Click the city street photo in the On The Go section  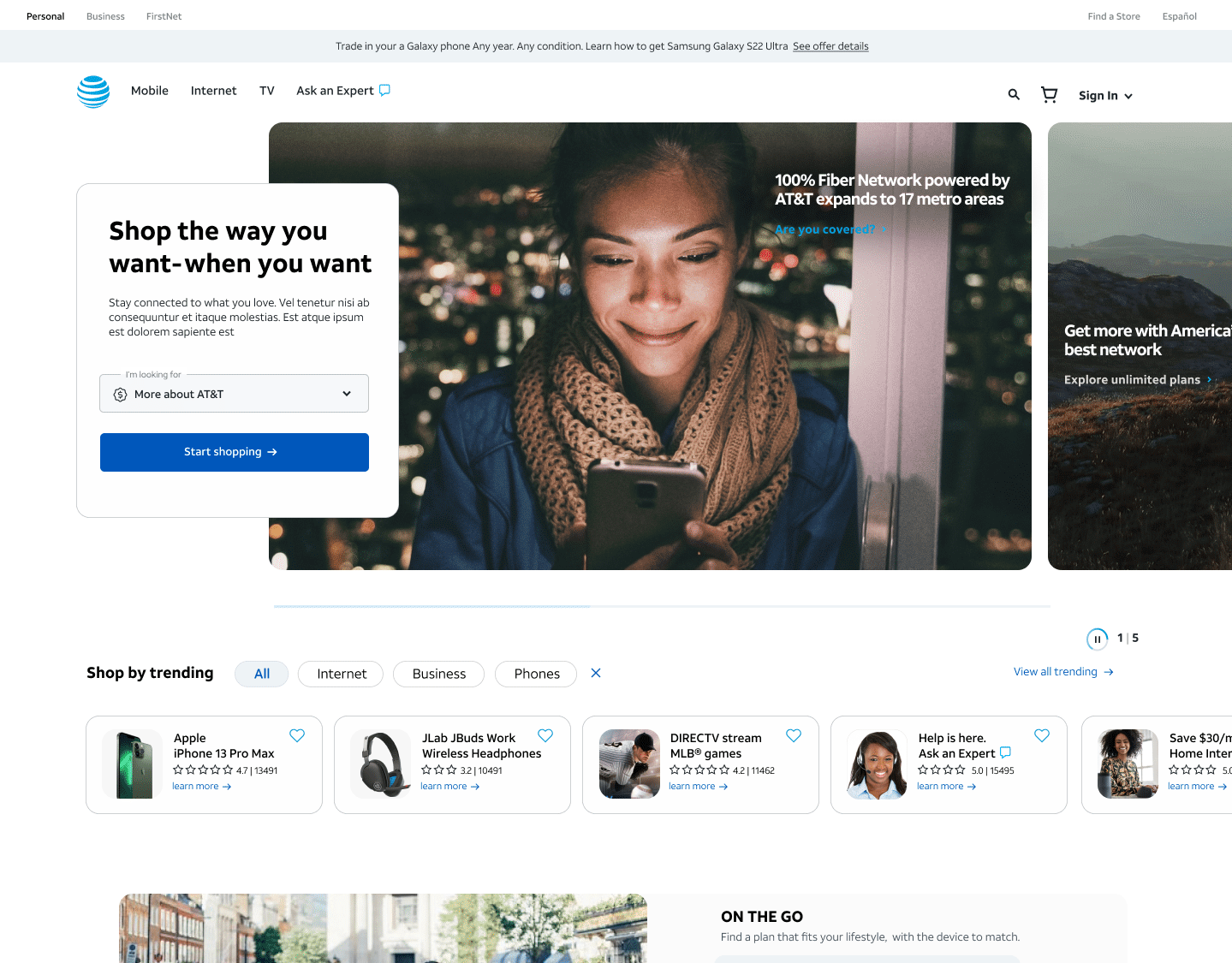coord(383,929)
